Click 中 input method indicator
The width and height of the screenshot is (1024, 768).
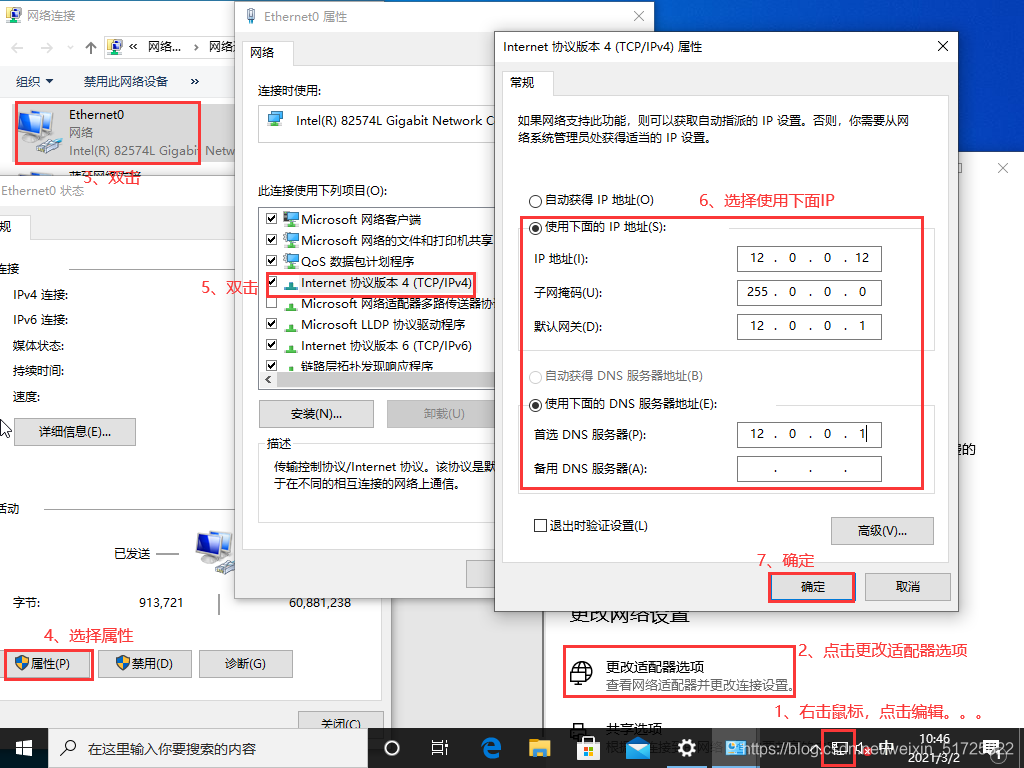pyautogui.click(x=886, y=748)
